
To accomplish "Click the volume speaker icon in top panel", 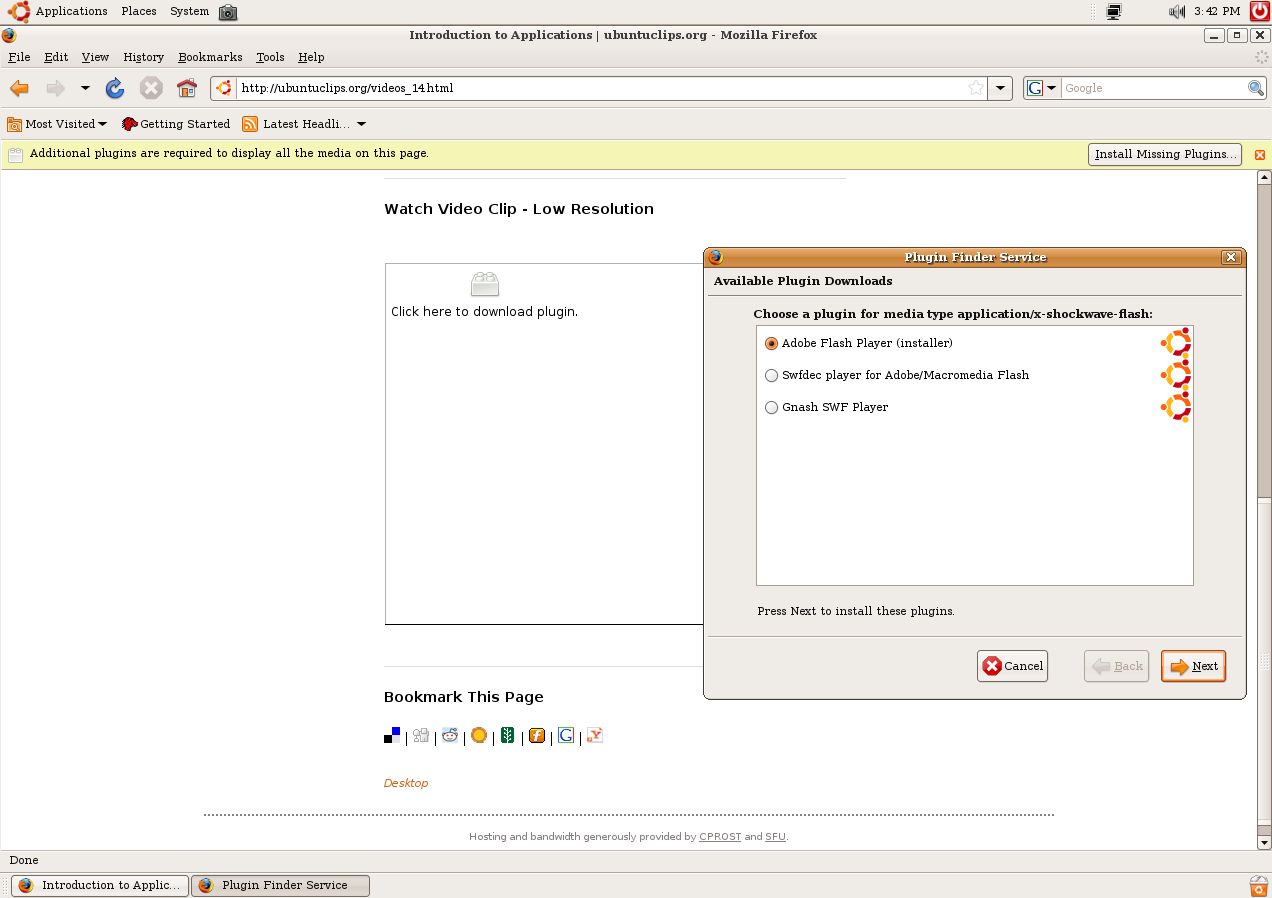I will tap(1177, 12).
